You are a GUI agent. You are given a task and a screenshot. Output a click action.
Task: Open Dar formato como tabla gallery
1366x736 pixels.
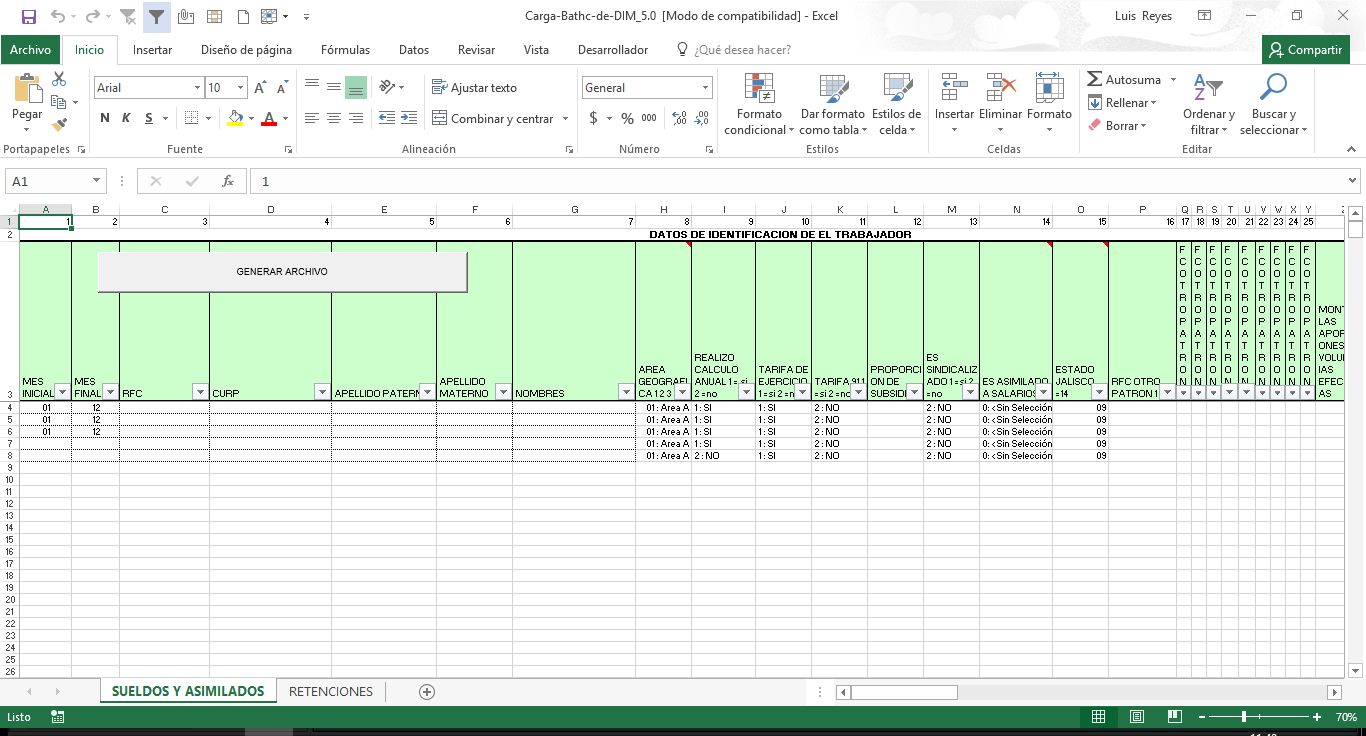[833, 104]
